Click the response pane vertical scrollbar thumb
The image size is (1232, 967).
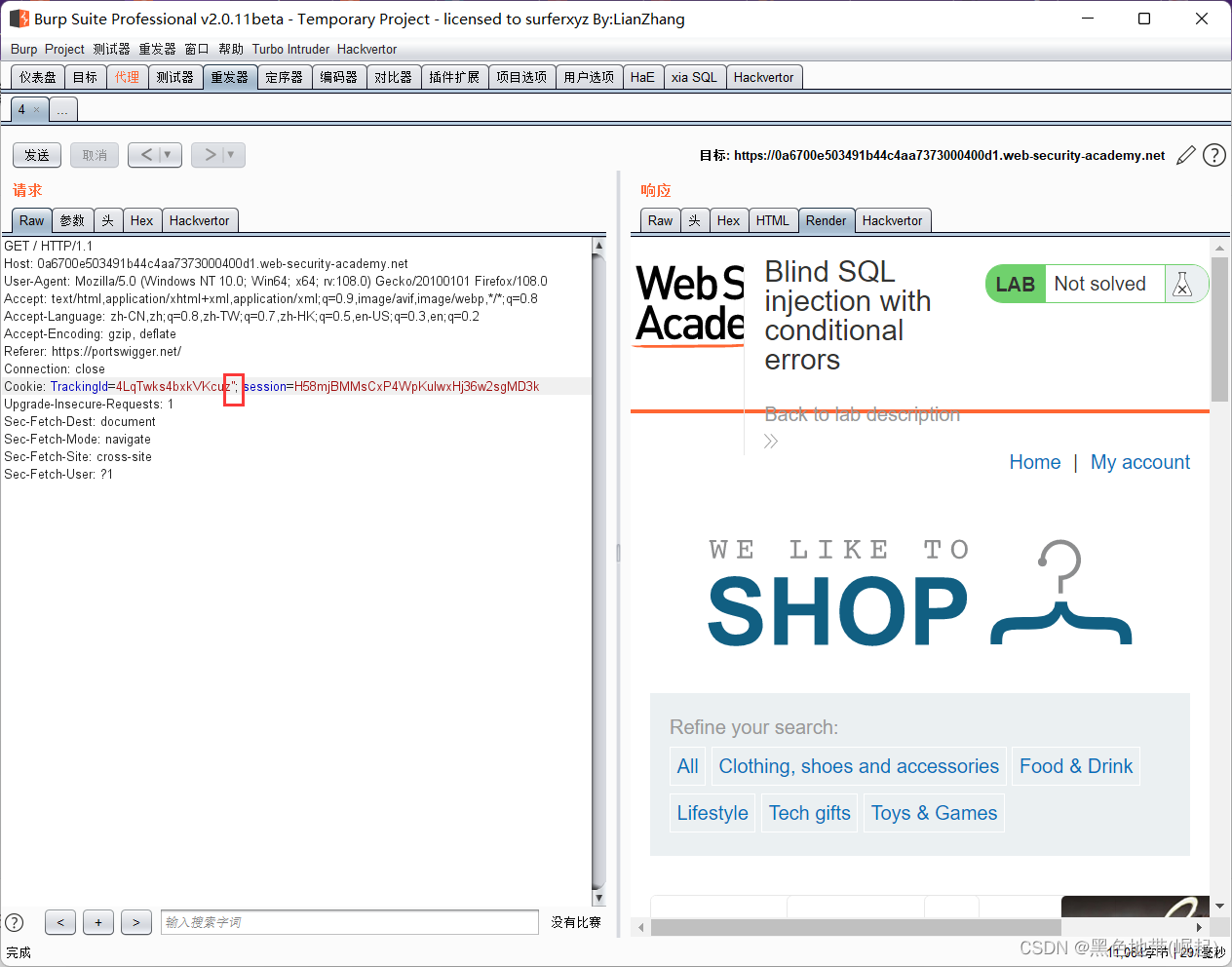[1219, 331]
